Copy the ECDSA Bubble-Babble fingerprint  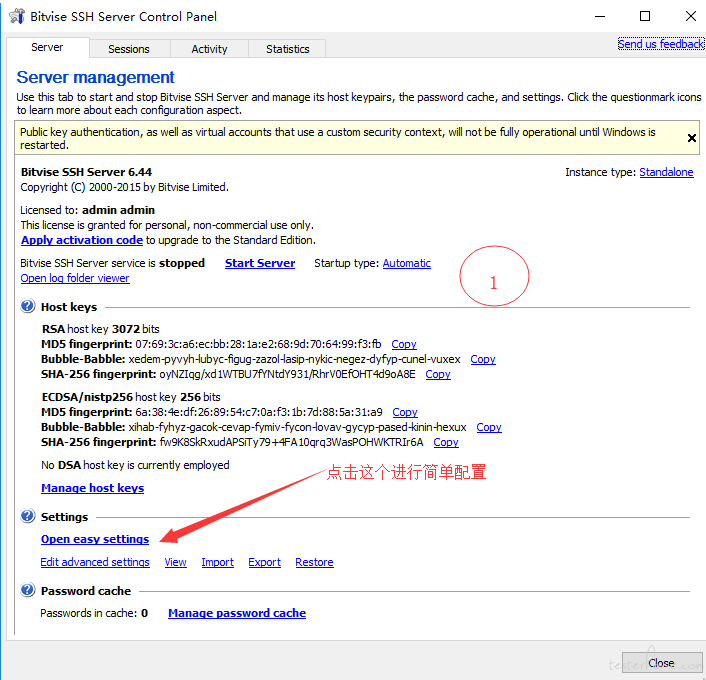pos(489,427)
